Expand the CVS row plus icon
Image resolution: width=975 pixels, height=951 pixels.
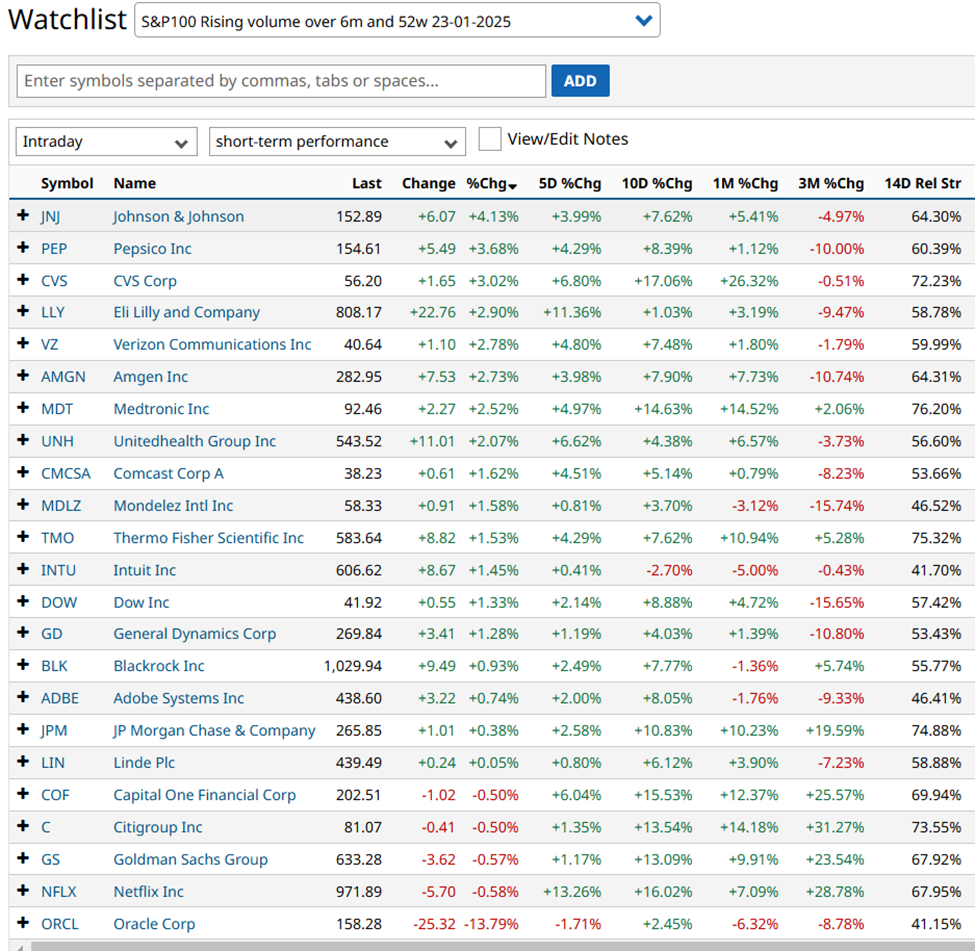22,280
